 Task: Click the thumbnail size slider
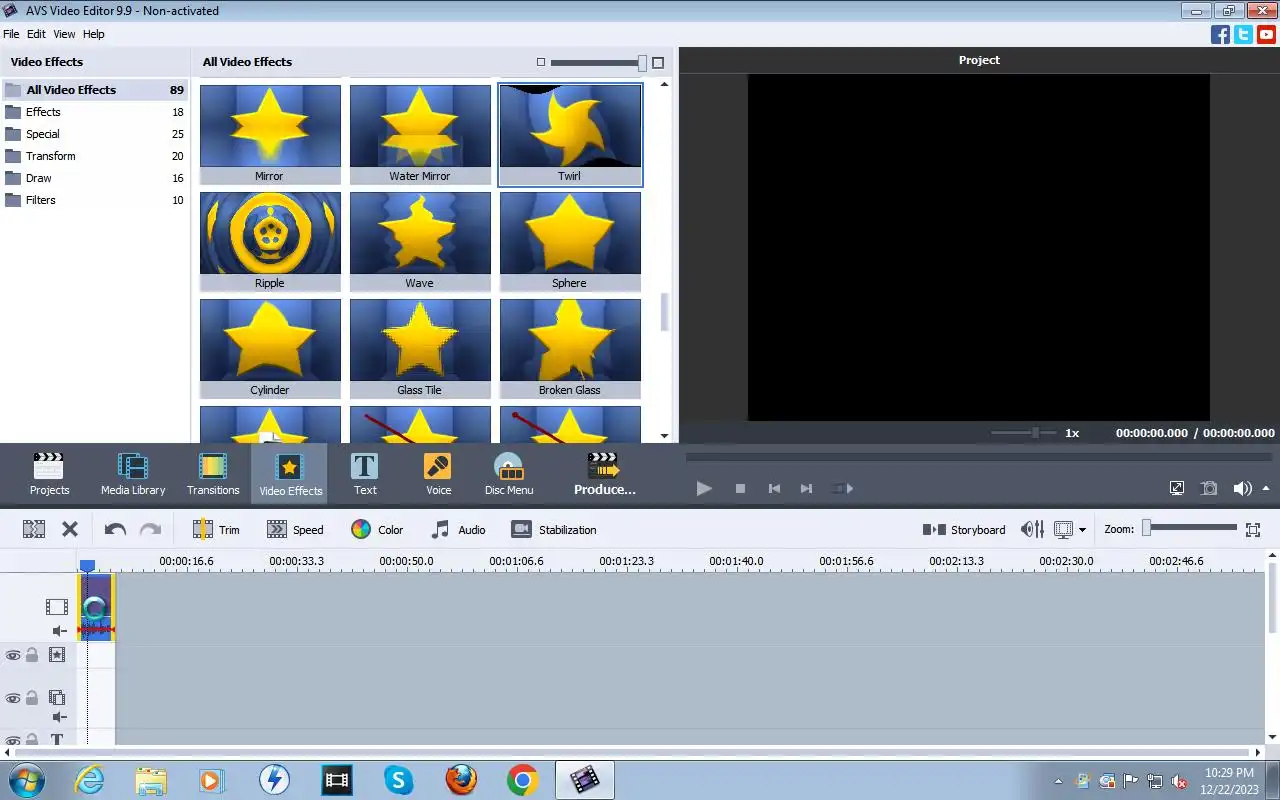coord(598,63)
